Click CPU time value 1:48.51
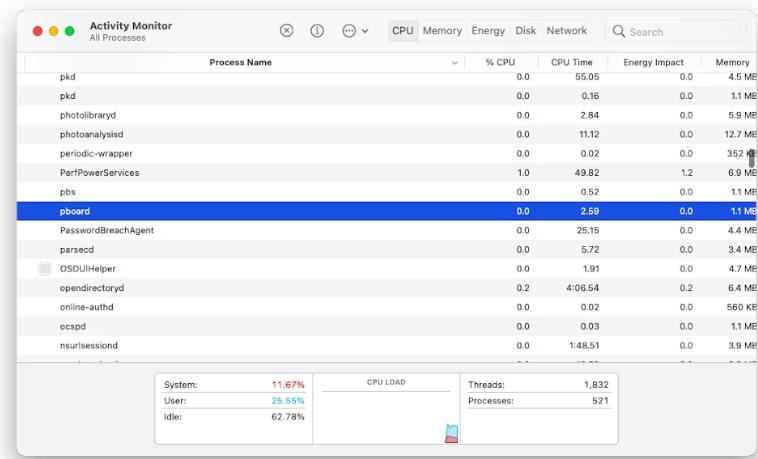This screenshot has width=758, height=459. [x=583, y=345]
